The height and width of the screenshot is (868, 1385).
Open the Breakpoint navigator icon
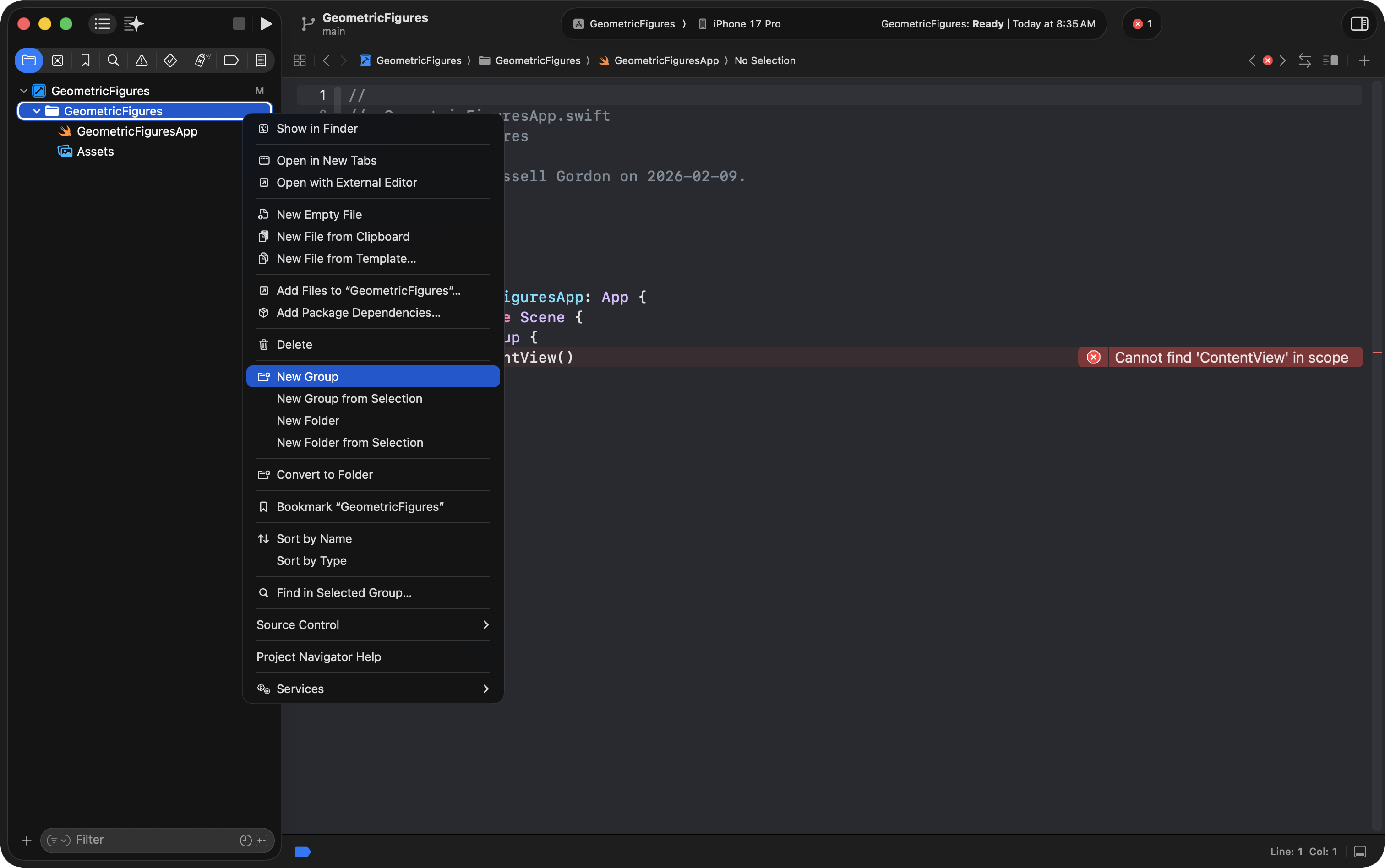coord(231,60)
